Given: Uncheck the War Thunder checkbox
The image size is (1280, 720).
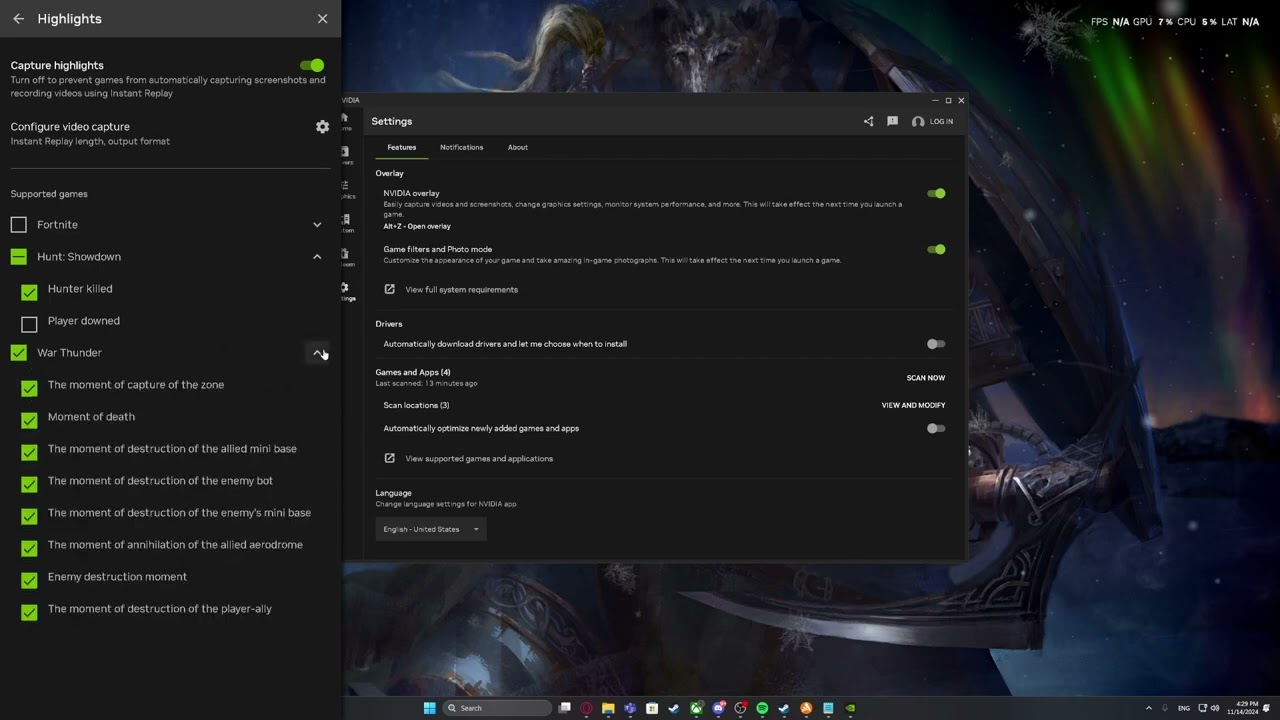Looking at the screenshot, I should coord(19,353).
